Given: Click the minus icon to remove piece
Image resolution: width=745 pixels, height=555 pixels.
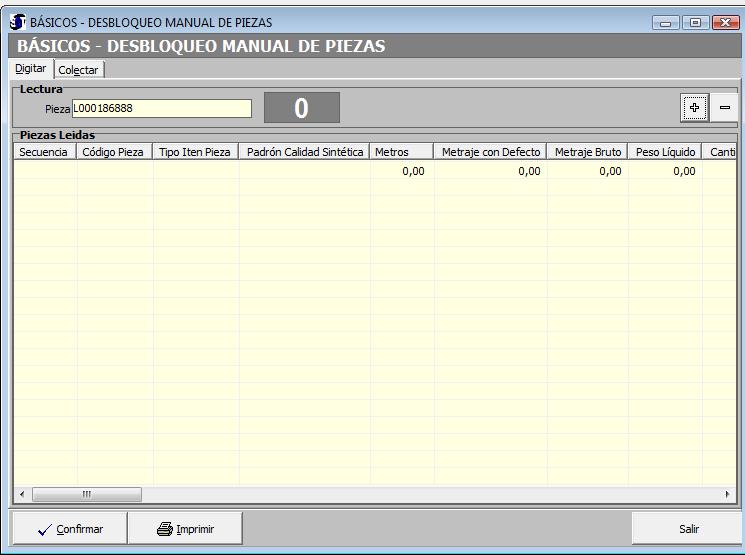Looking at the screenshot, I should click(725, 107).
